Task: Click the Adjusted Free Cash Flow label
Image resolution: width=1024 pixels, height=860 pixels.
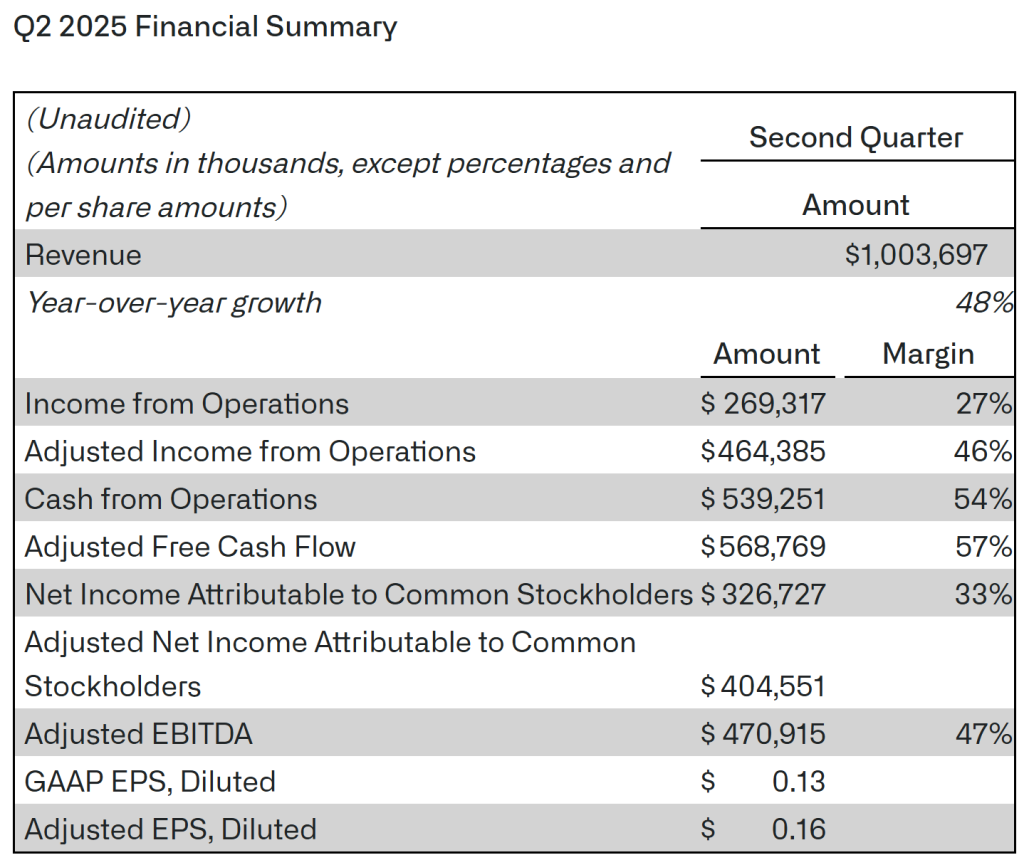Action: point(190,547)
